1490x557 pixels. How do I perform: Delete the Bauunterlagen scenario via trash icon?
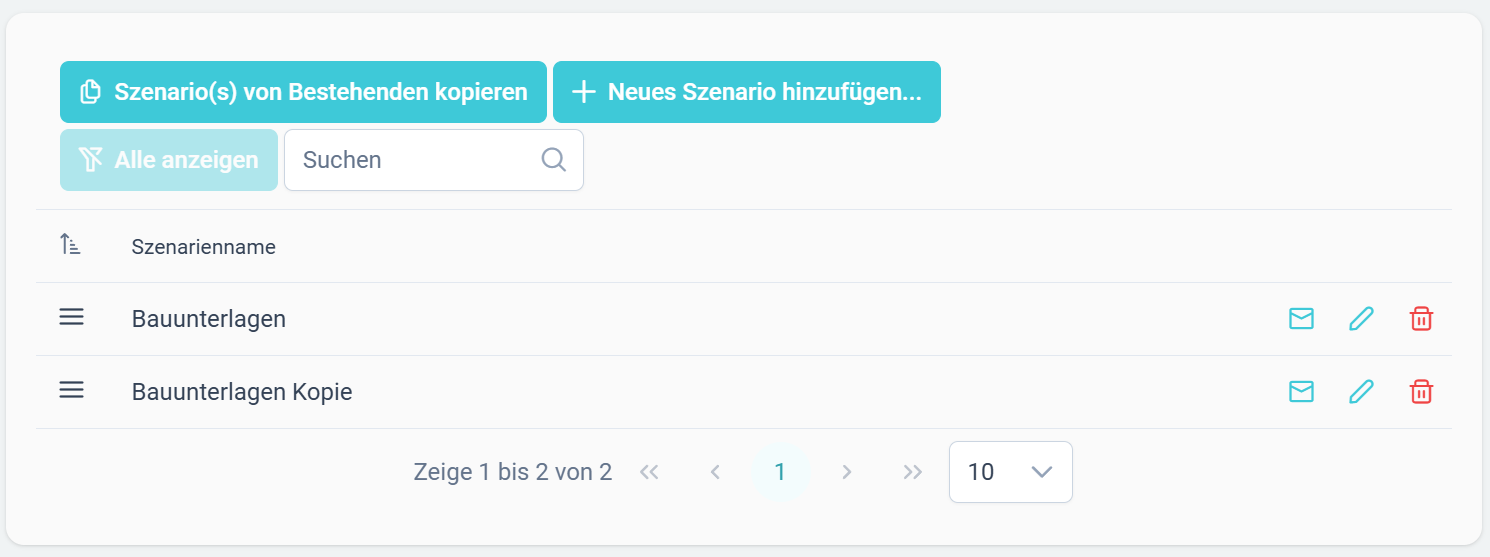pos(1421,319)
